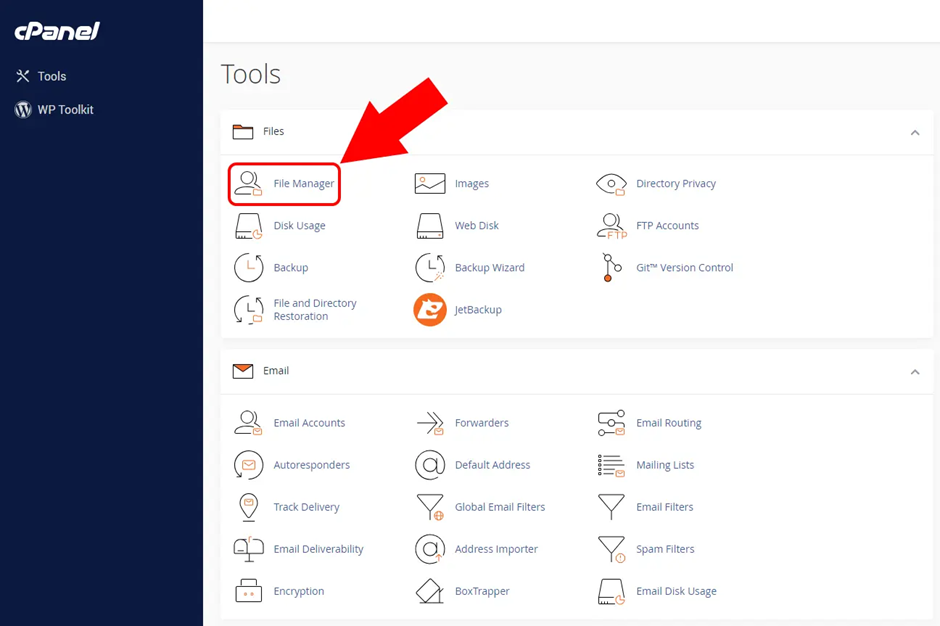The width and height of the screenshot is (940, 626).
Task: Click the Address Importer icon
Action: pos(430,549)
